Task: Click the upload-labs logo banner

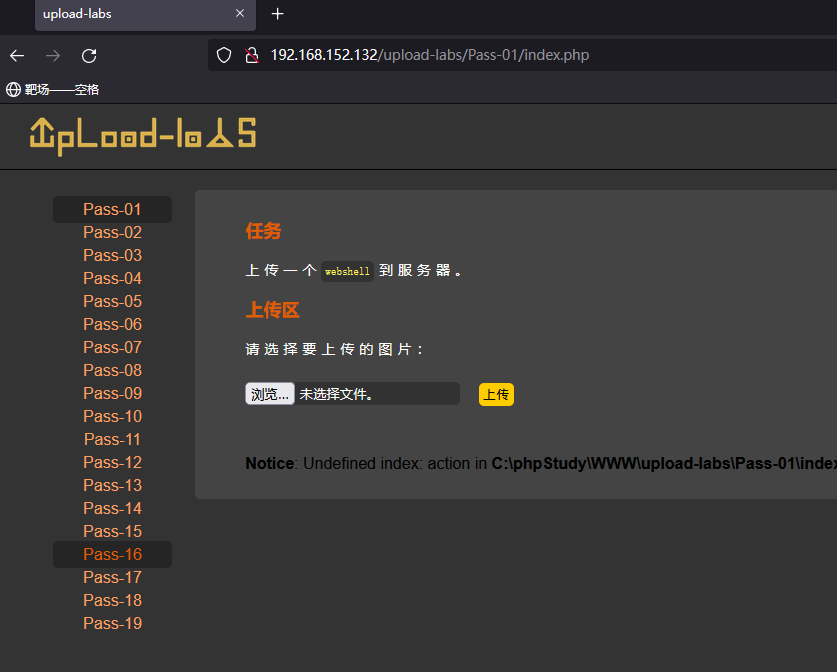Action: (143, 135)
